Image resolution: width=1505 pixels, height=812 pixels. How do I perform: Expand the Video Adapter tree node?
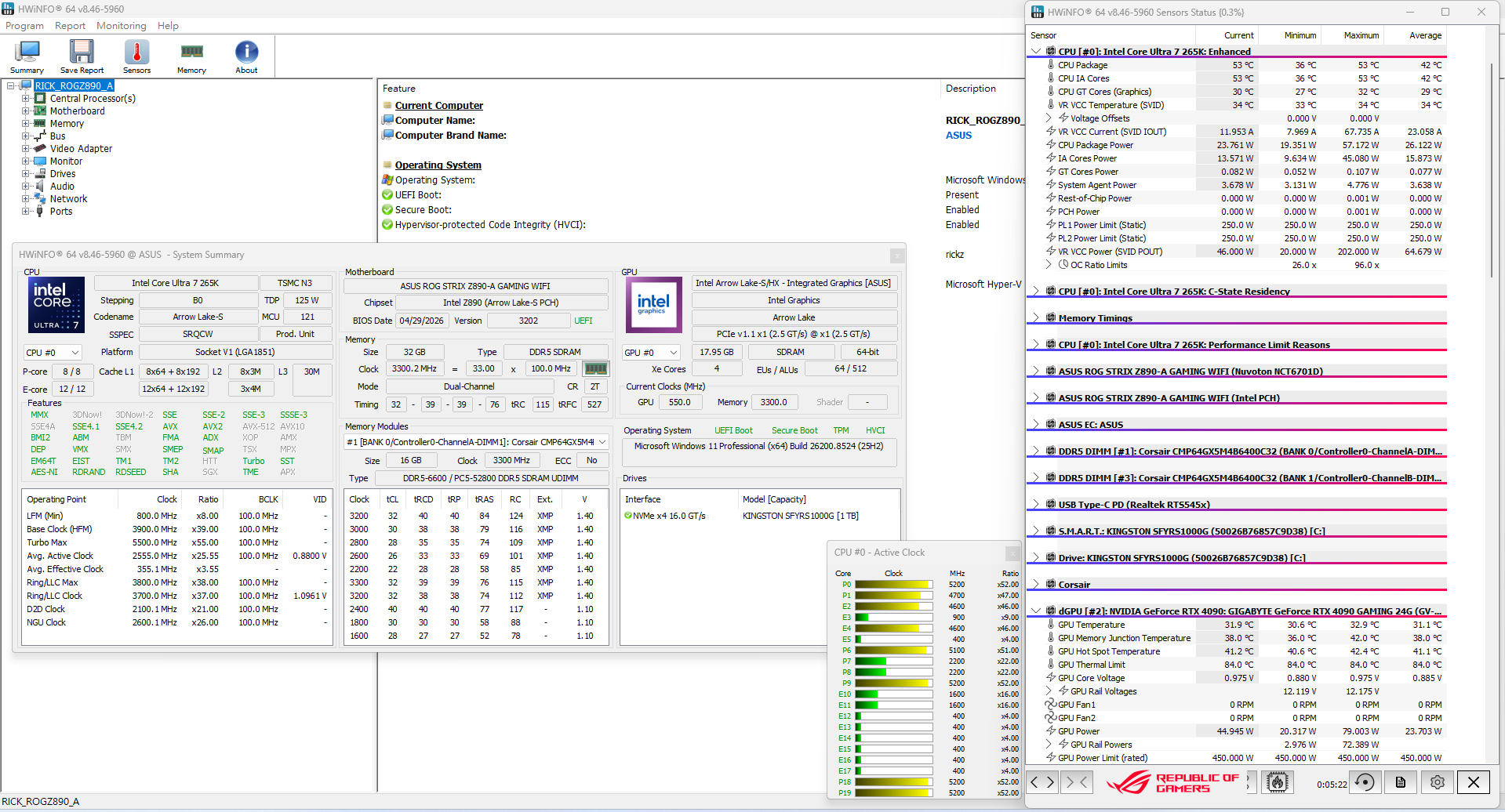26,149
